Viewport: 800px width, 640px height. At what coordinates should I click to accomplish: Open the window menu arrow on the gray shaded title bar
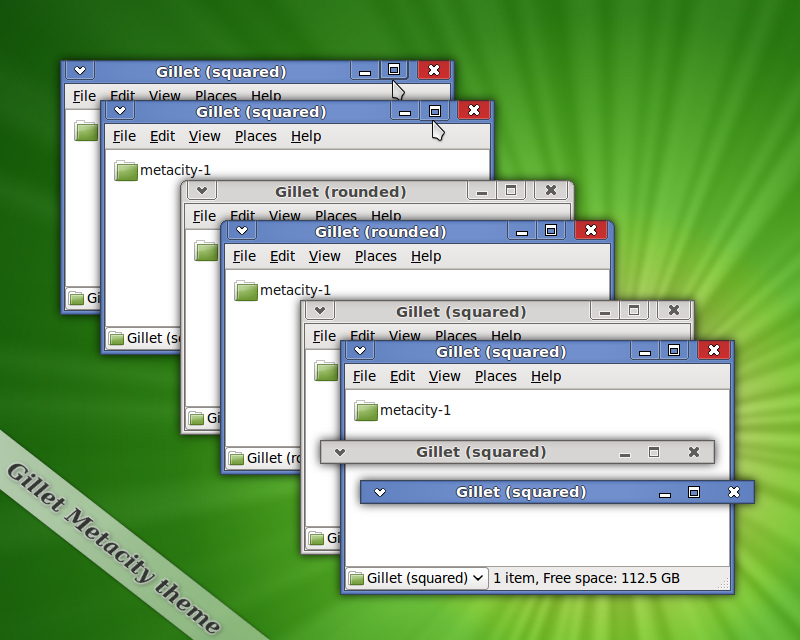[340, 452]
